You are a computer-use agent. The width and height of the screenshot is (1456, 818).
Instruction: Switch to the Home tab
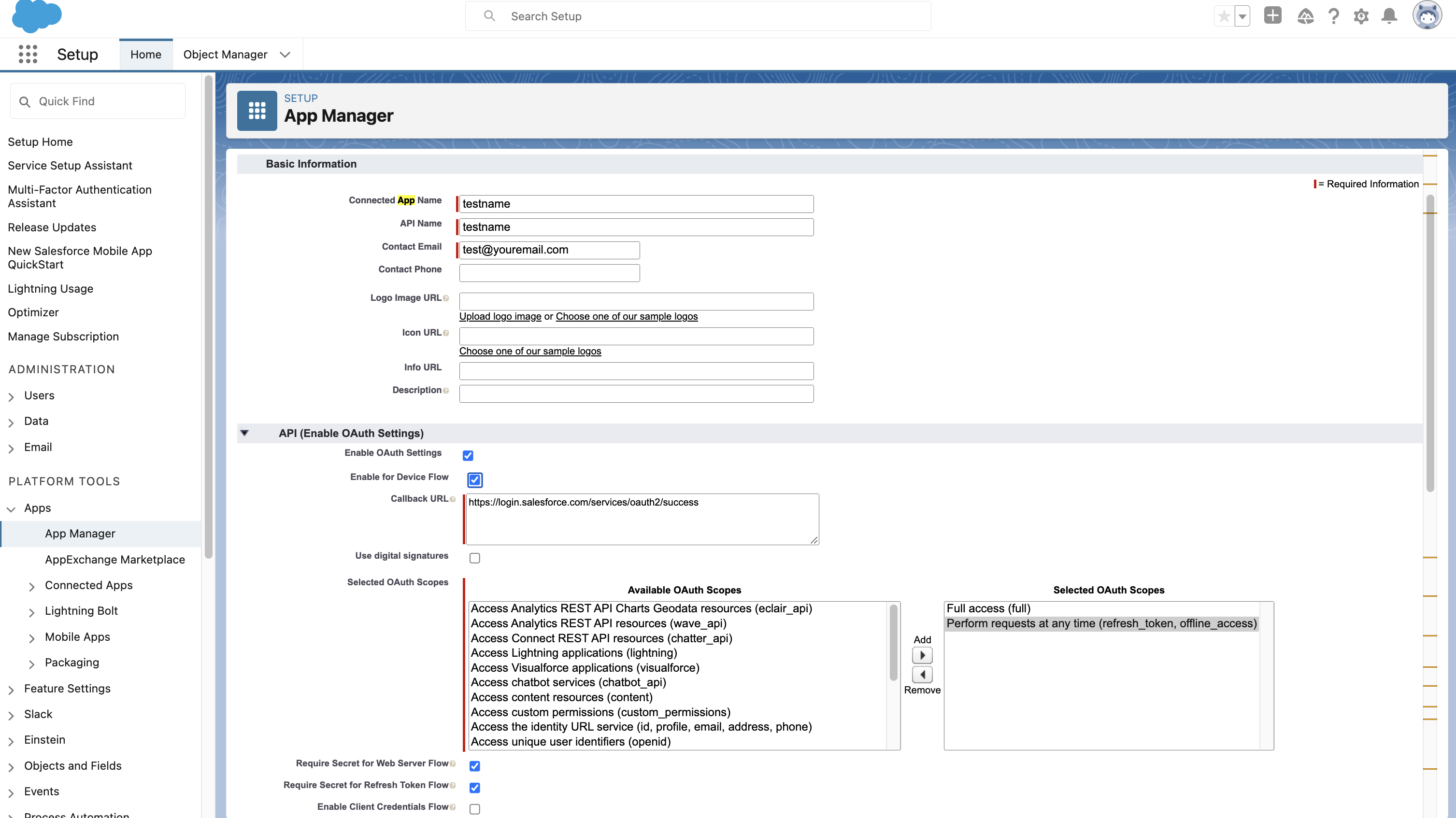[146, 55]
